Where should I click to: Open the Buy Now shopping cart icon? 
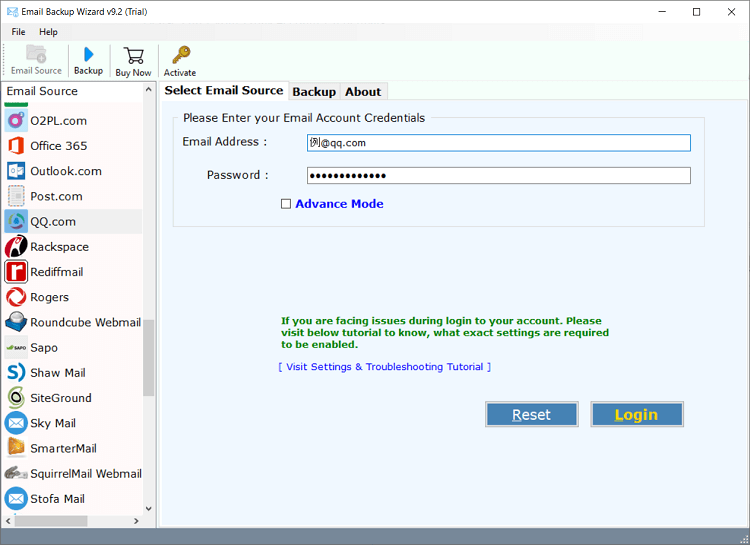(x=133, y=56)
